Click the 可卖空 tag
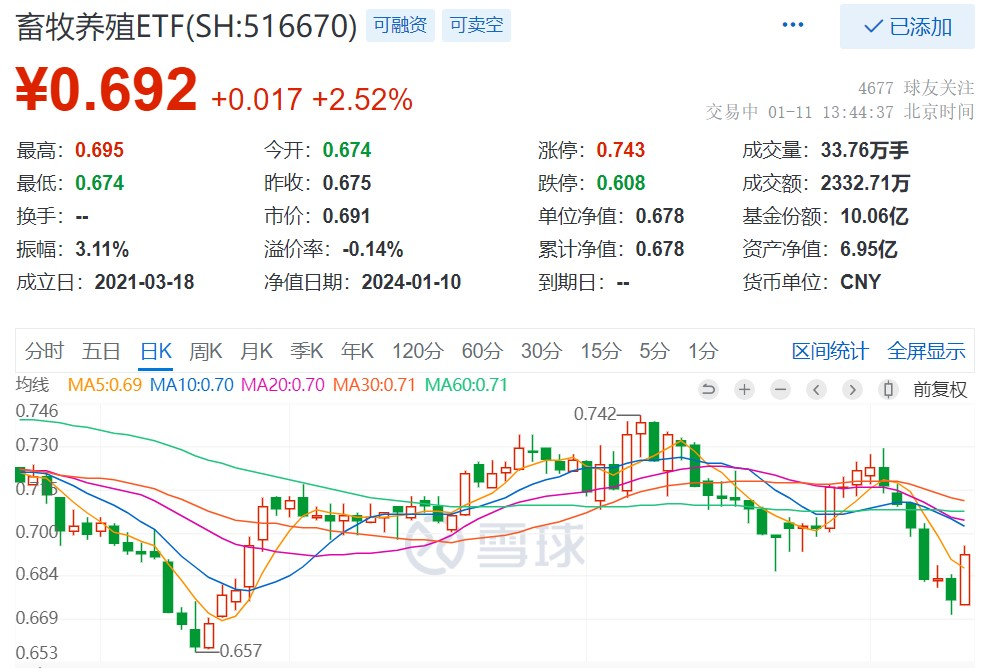The image size is (1000, 668). coord(476,25)
